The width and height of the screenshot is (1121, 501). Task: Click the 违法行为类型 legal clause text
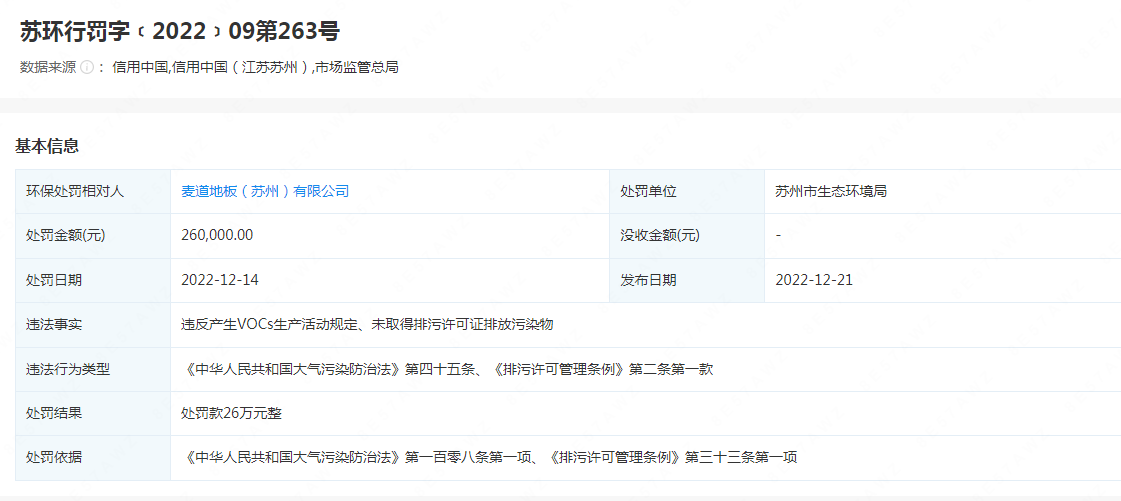[447, 369]
